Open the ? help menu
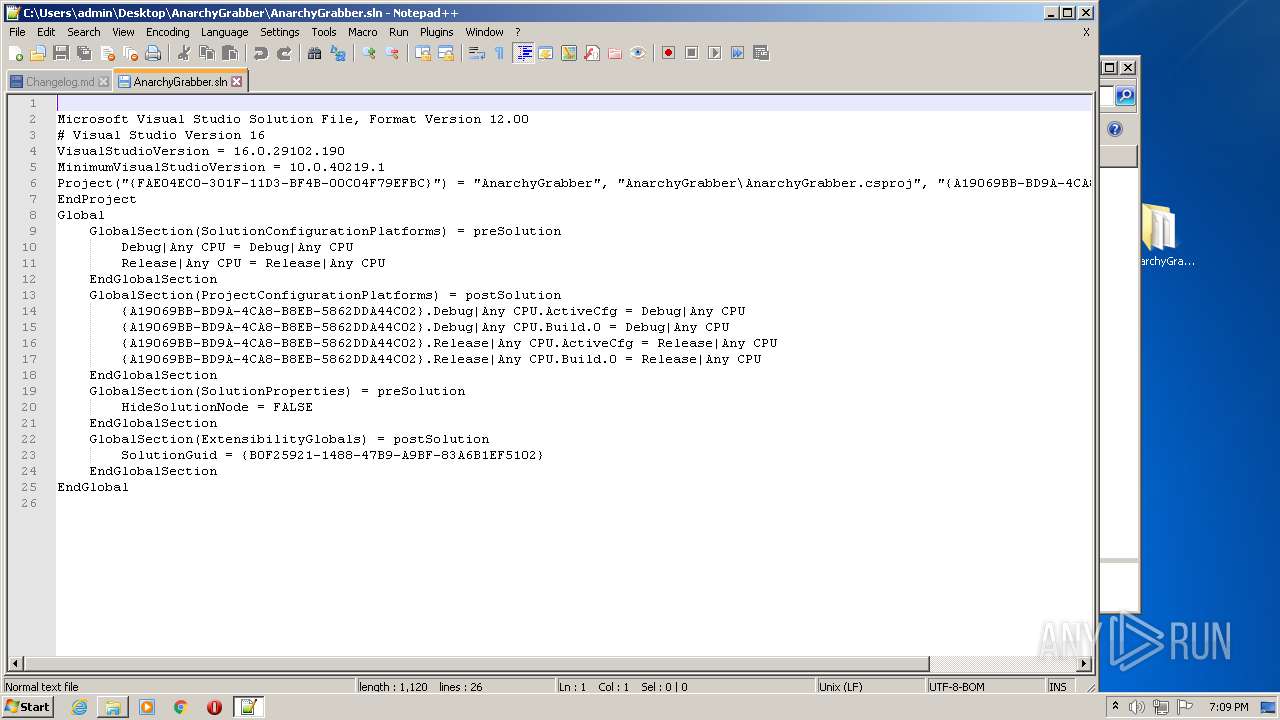1280x720 pixels. coord(518,32)
